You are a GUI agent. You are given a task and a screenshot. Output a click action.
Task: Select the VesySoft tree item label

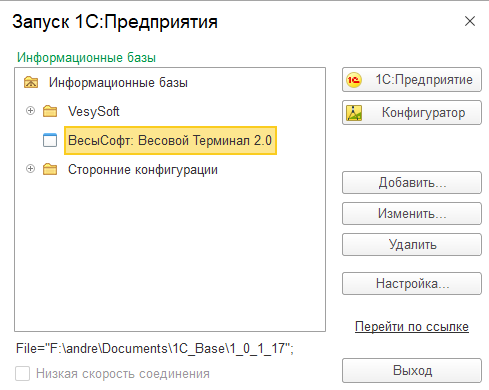(94, 111)
